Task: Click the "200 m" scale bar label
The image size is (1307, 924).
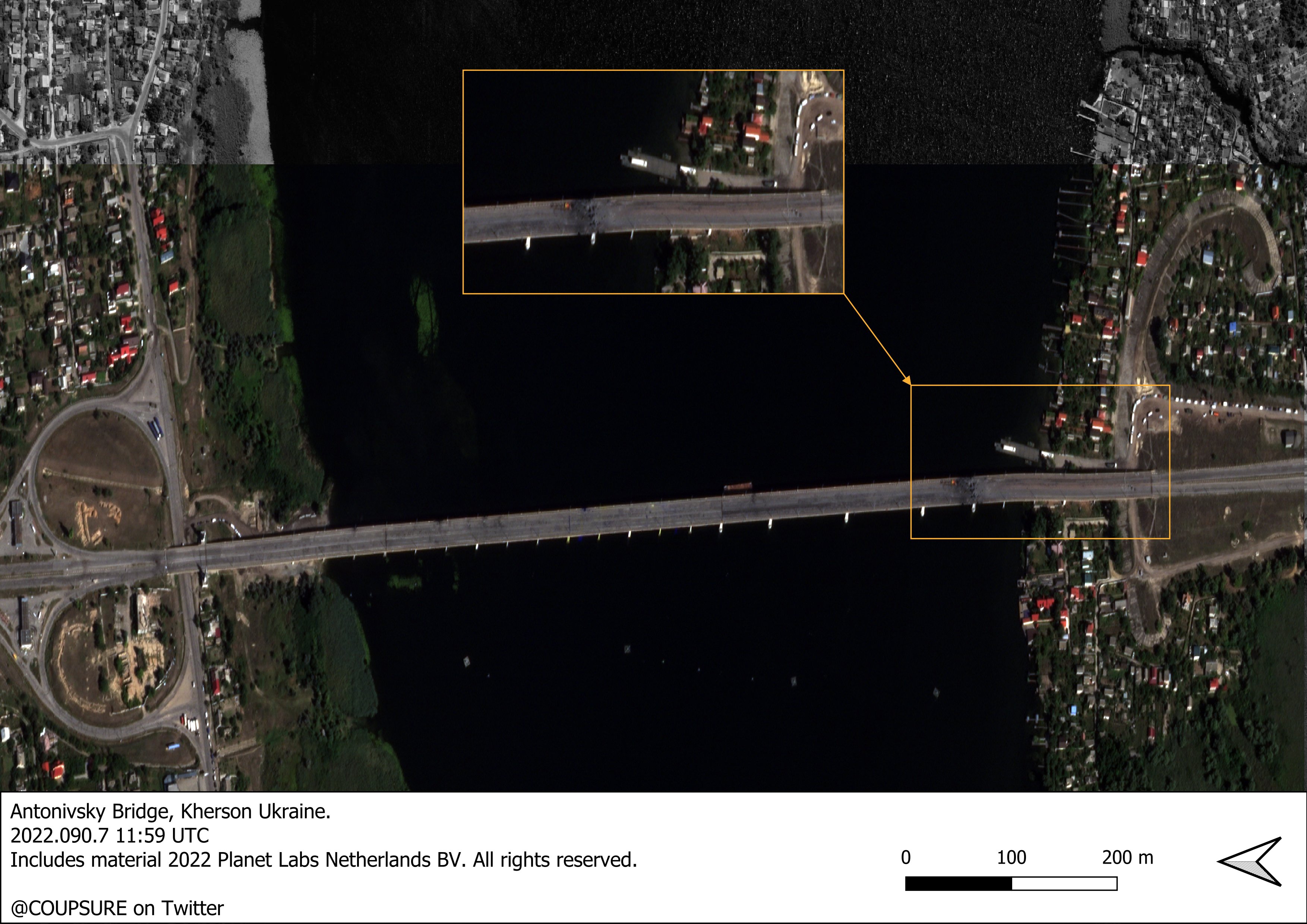Action: pyautogui.click(x=1127, y=857)
